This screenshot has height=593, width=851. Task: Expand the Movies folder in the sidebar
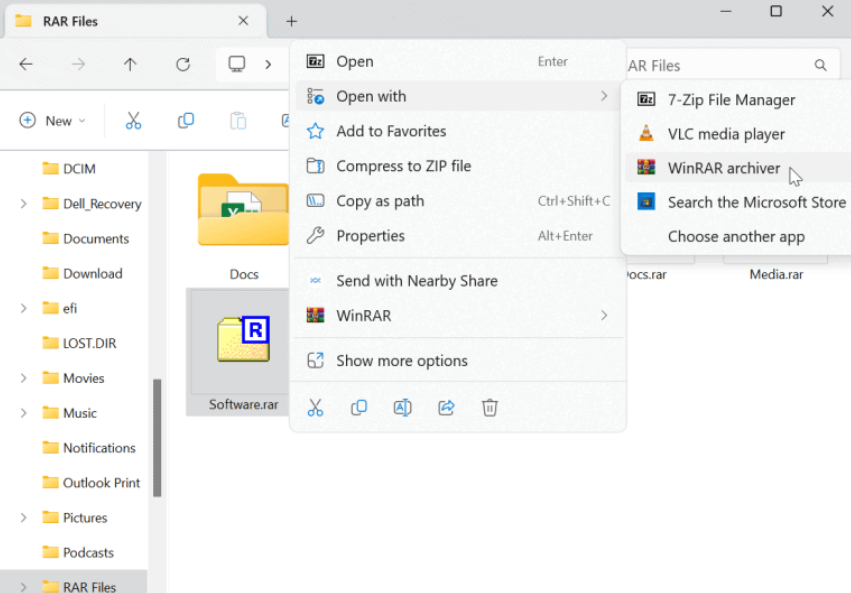[x=22, y=377]
